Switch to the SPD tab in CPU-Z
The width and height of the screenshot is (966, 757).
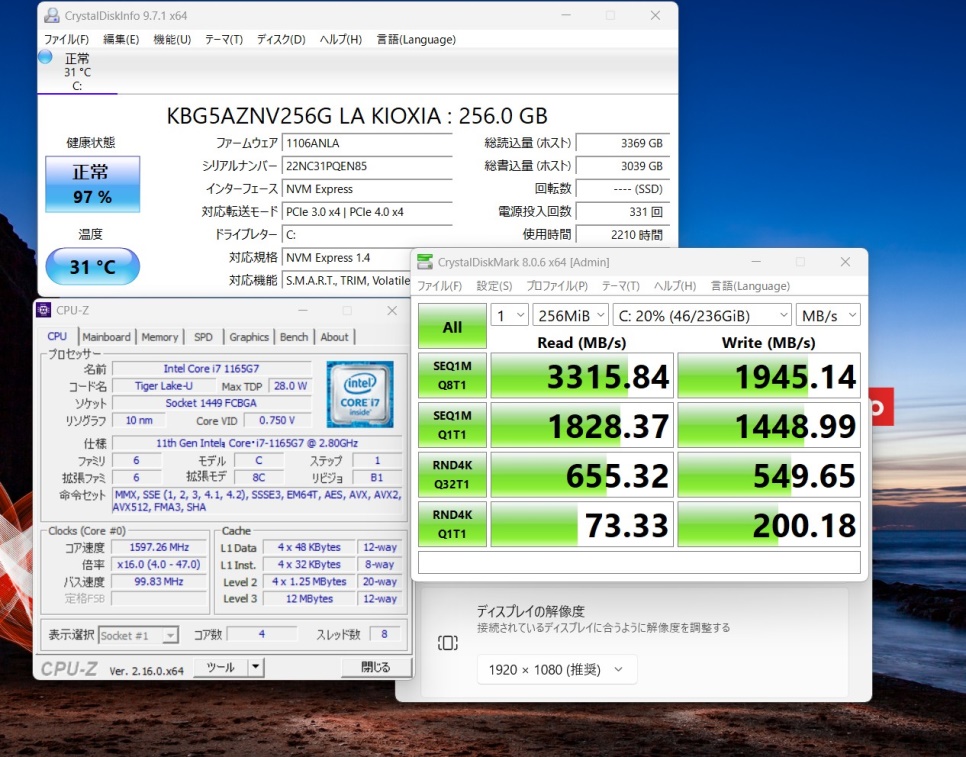click(x=203, y=337)
